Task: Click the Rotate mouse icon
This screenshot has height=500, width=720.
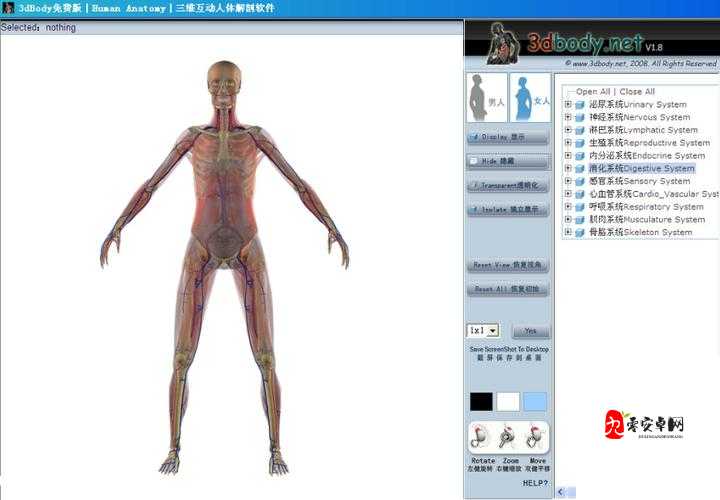Action: point(483,437)
